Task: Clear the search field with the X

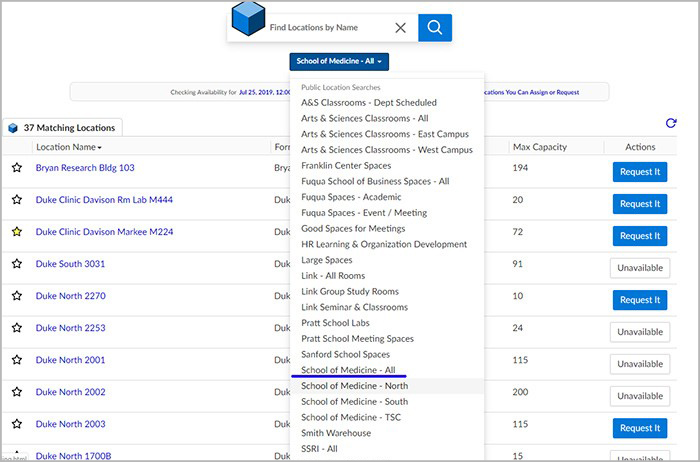Action: tap(400, 28)
